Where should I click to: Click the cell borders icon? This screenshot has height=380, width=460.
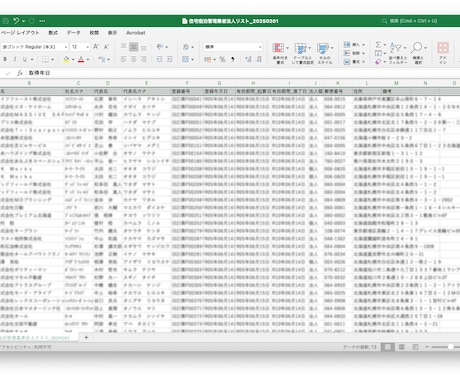pyautogui.click(x=45, y=59)
